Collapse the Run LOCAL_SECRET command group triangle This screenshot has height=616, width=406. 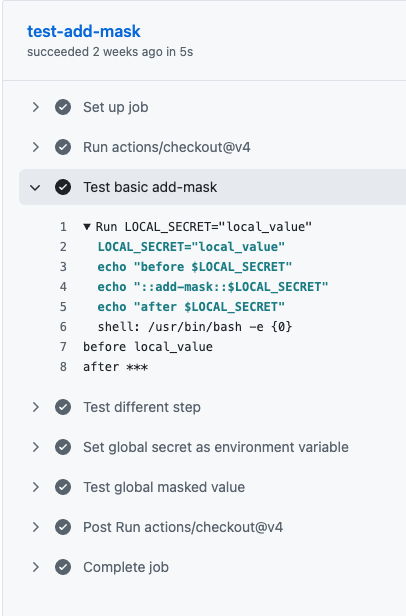87,227
